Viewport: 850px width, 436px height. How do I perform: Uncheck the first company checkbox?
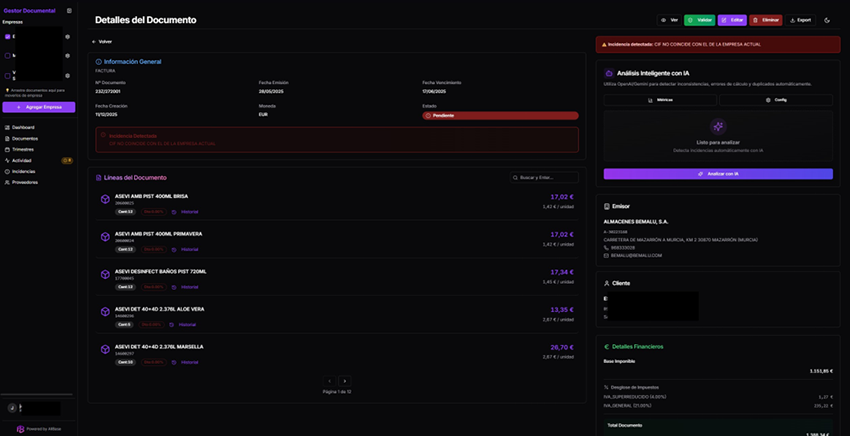click(8, 36)
